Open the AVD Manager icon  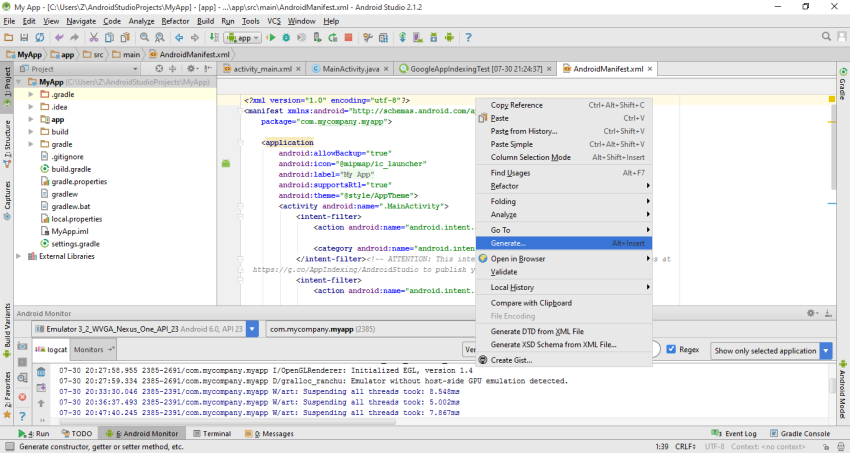(x=418, y=37)
